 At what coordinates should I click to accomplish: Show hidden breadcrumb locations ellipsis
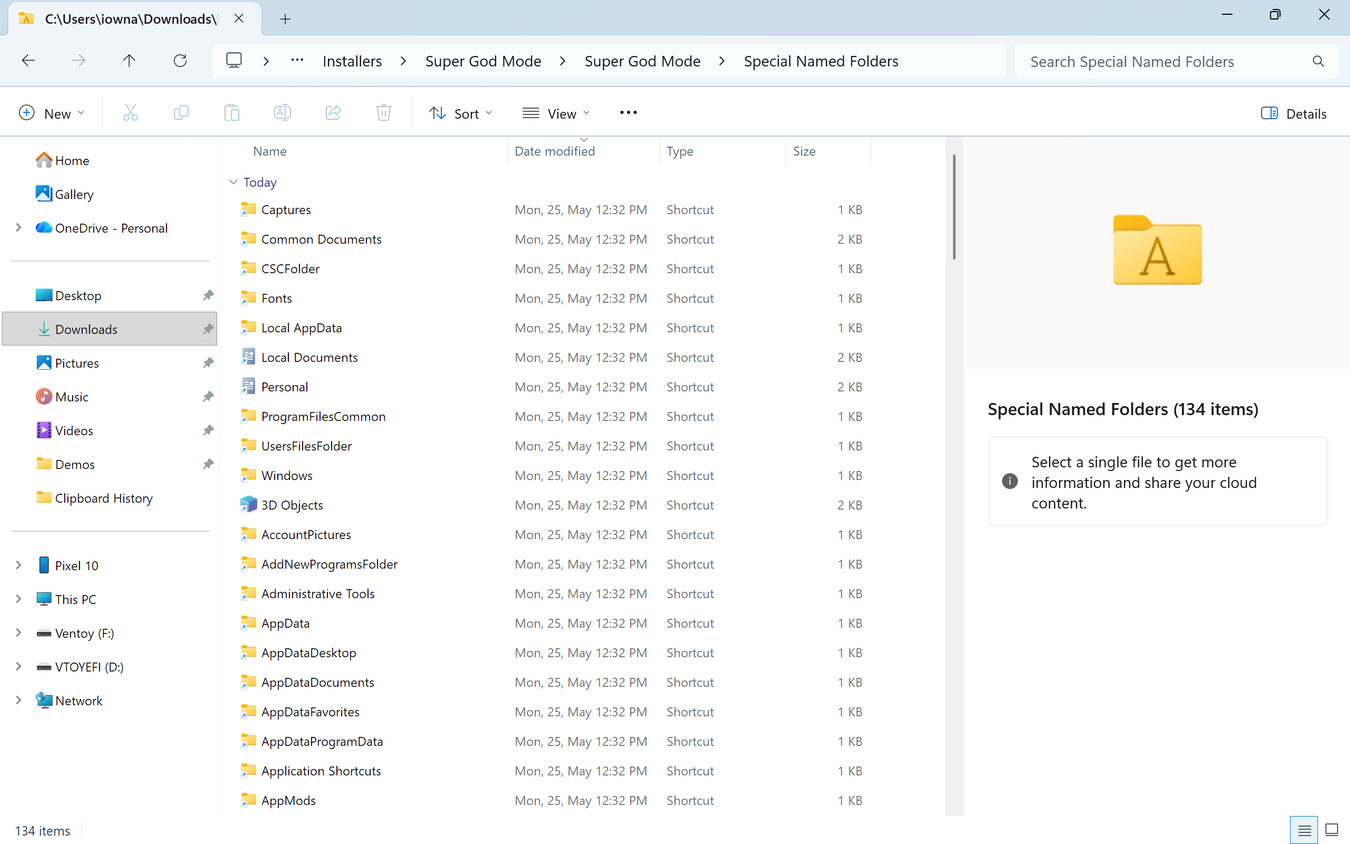[297, 61]
